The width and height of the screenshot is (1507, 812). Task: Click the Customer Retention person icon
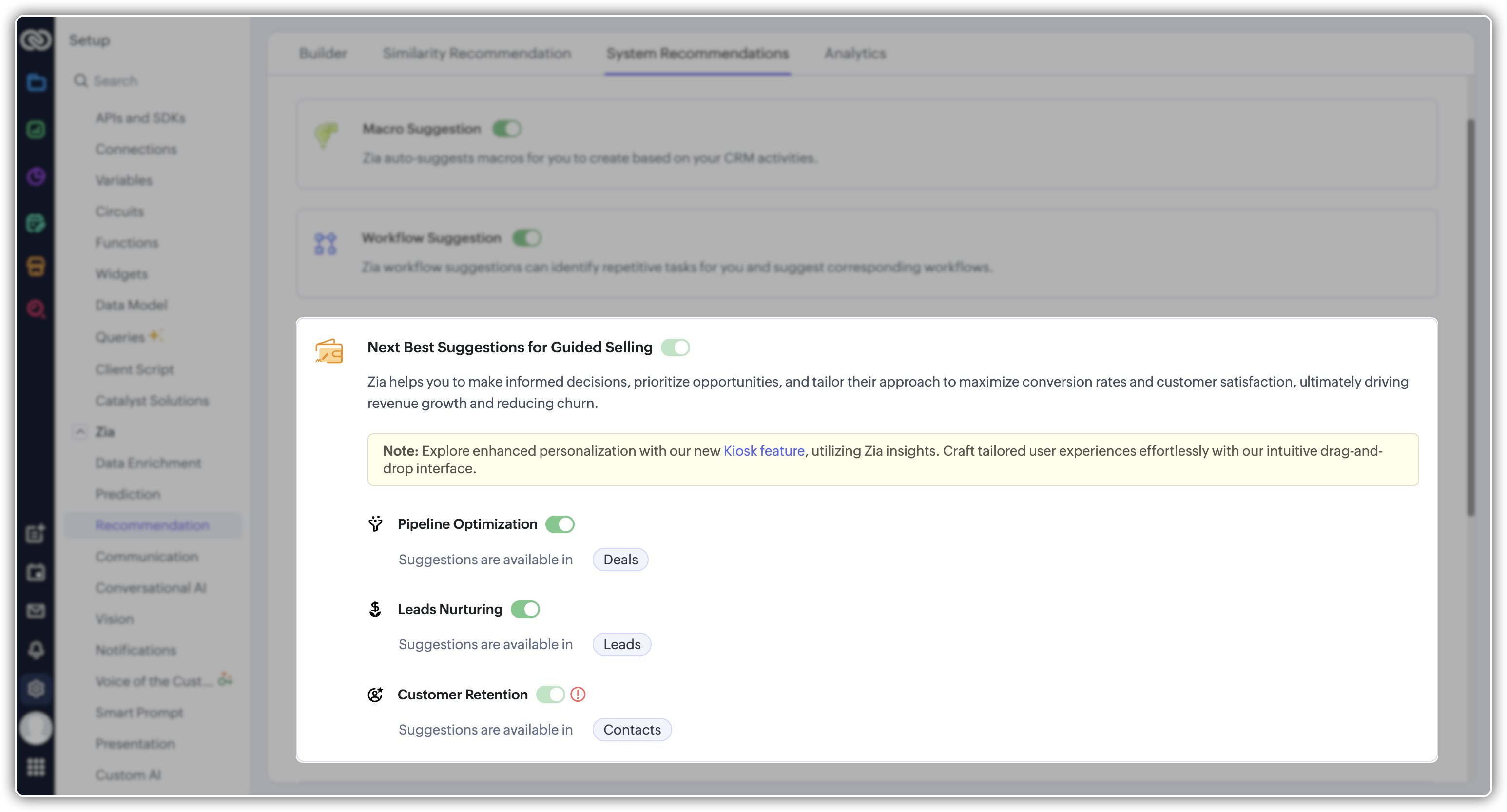(x=375, y=695)
